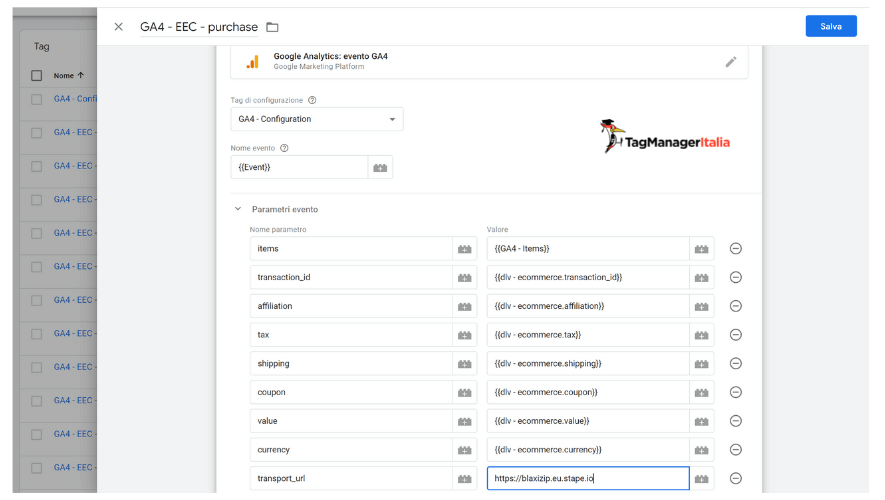This screenshot has width=885, height=500.
Task: Open variable picker for shipping name
Action: [x=465, y=364]
